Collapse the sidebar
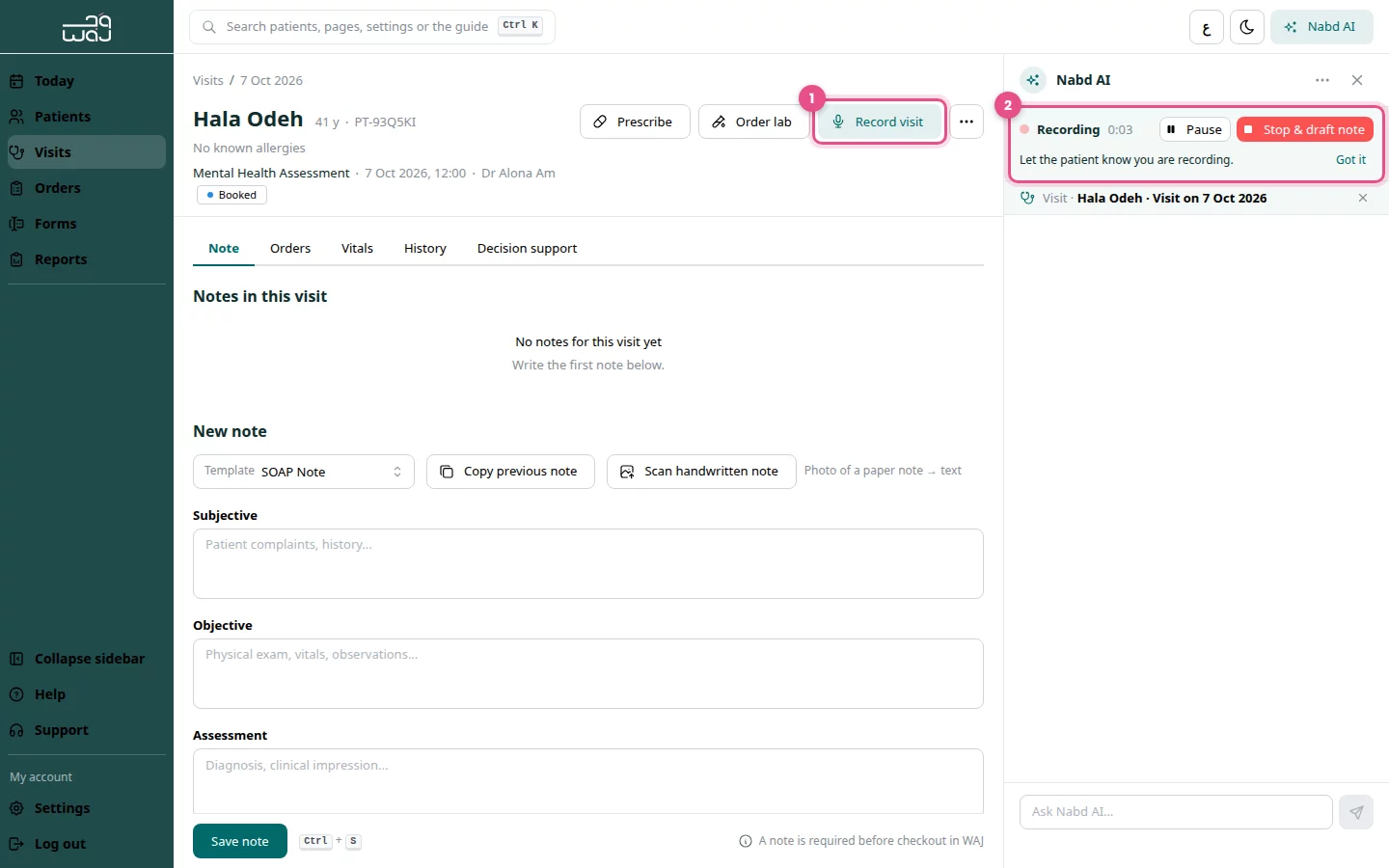 point(87,659)
